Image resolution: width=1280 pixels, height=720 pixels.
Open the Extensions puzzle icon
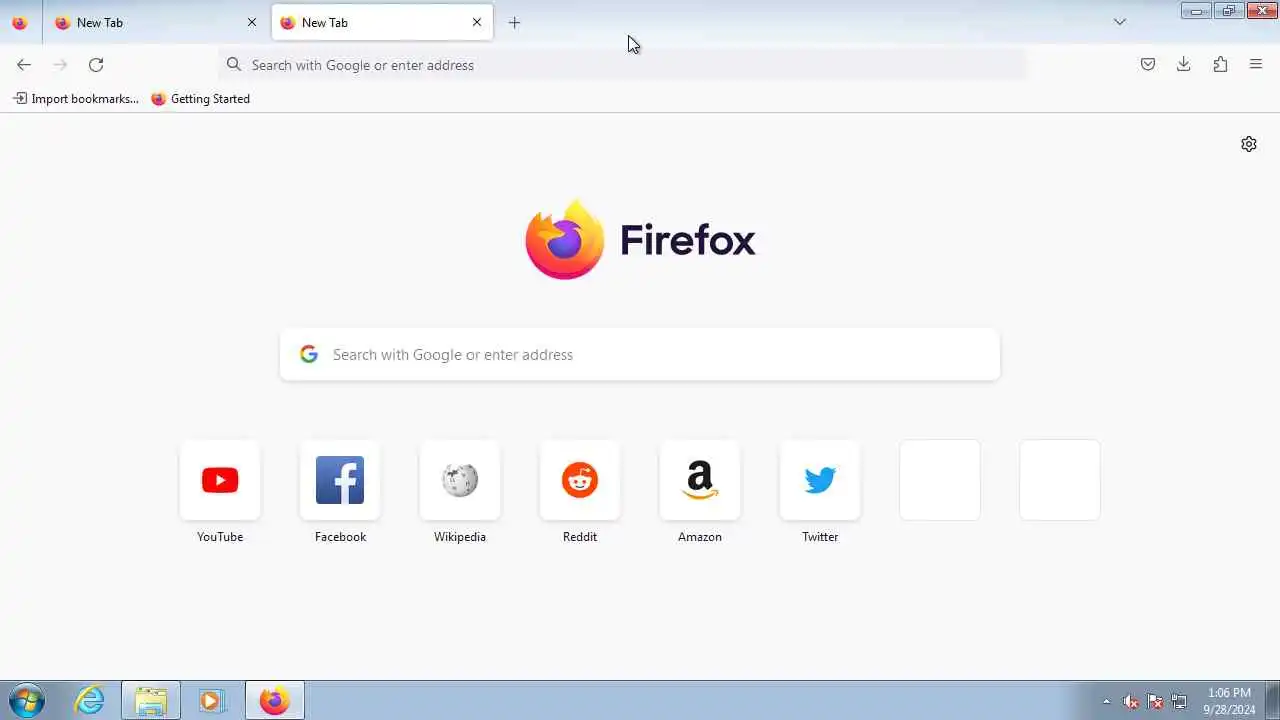(x=1220, y=65)
